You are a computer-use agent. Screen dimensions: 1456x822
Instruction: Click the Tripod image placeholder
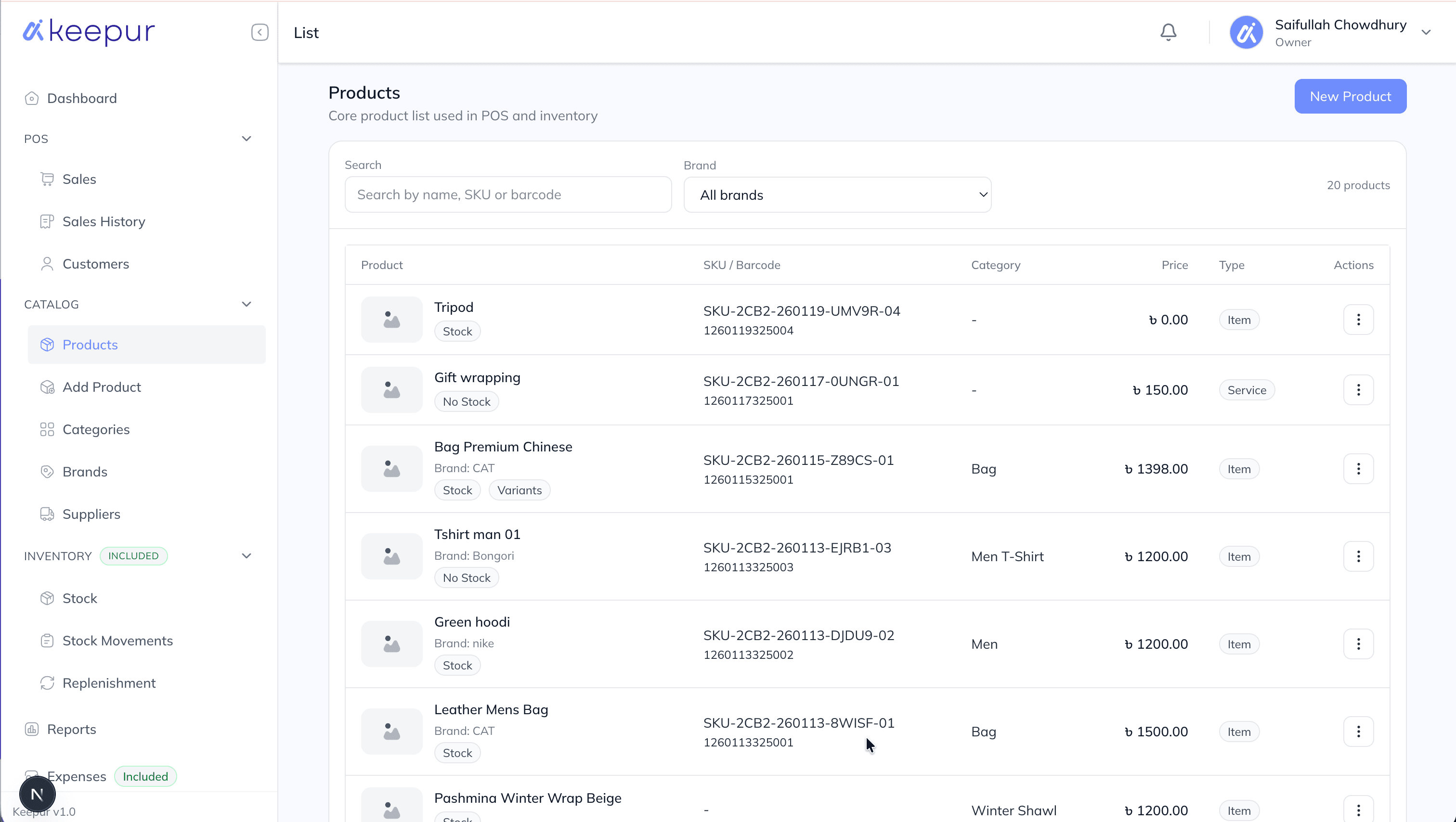(x=392, y=320)
